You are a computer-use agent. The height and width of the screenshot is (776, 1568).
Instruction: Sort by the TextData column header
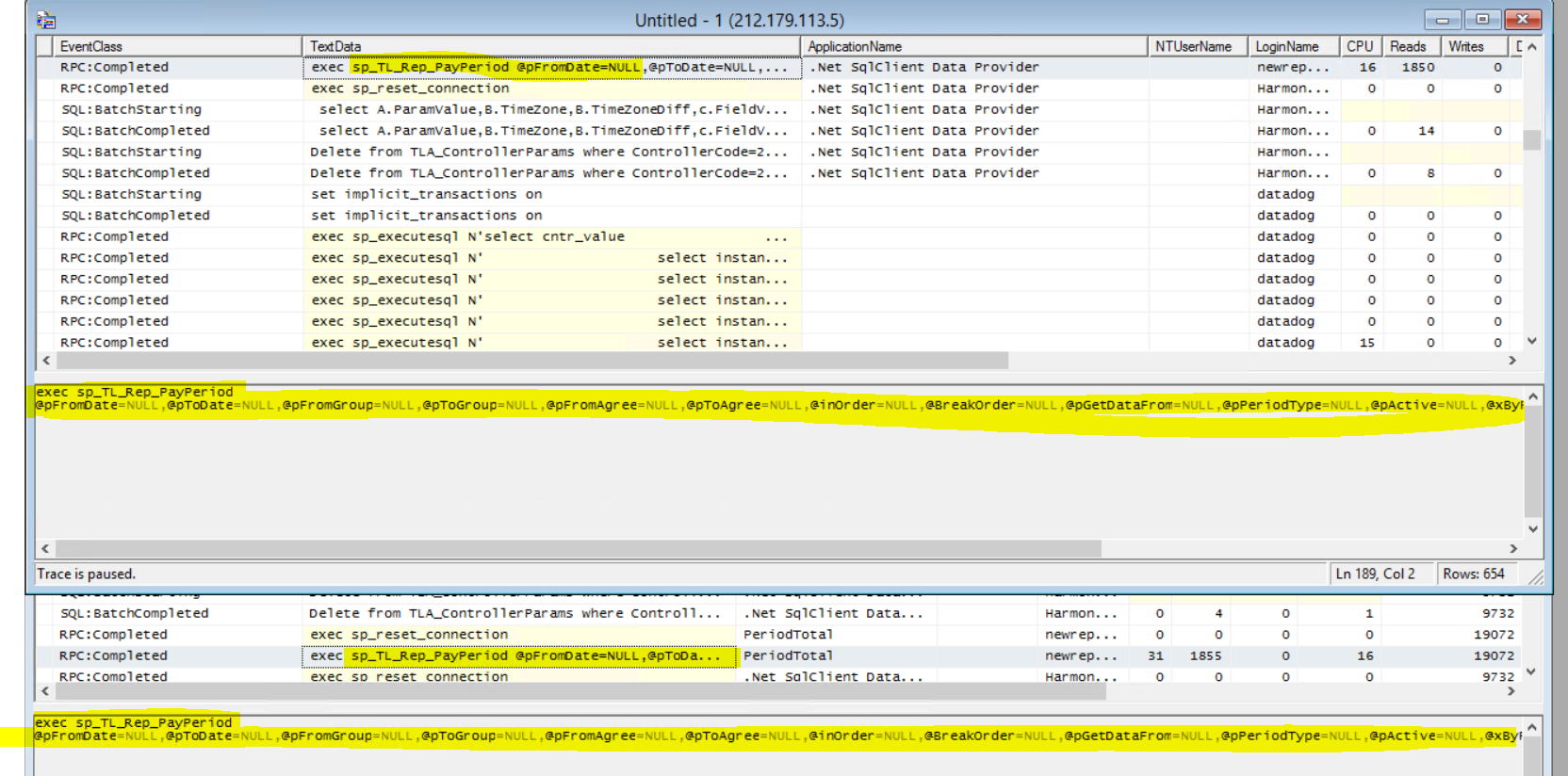[x=551, y=46]
